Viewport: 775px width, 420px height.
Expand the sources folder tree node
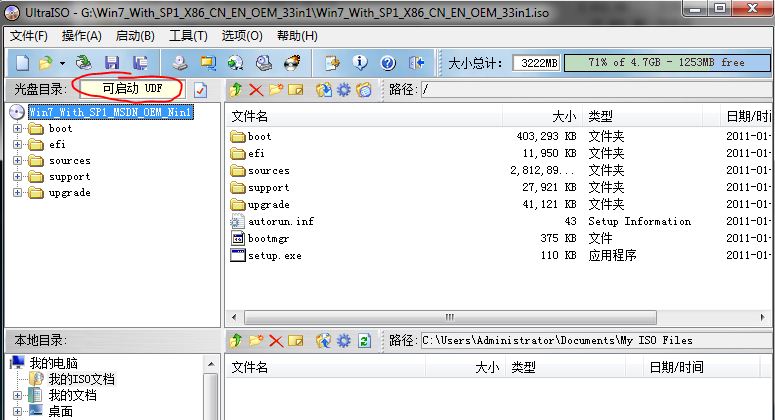(x=17, y=161)
